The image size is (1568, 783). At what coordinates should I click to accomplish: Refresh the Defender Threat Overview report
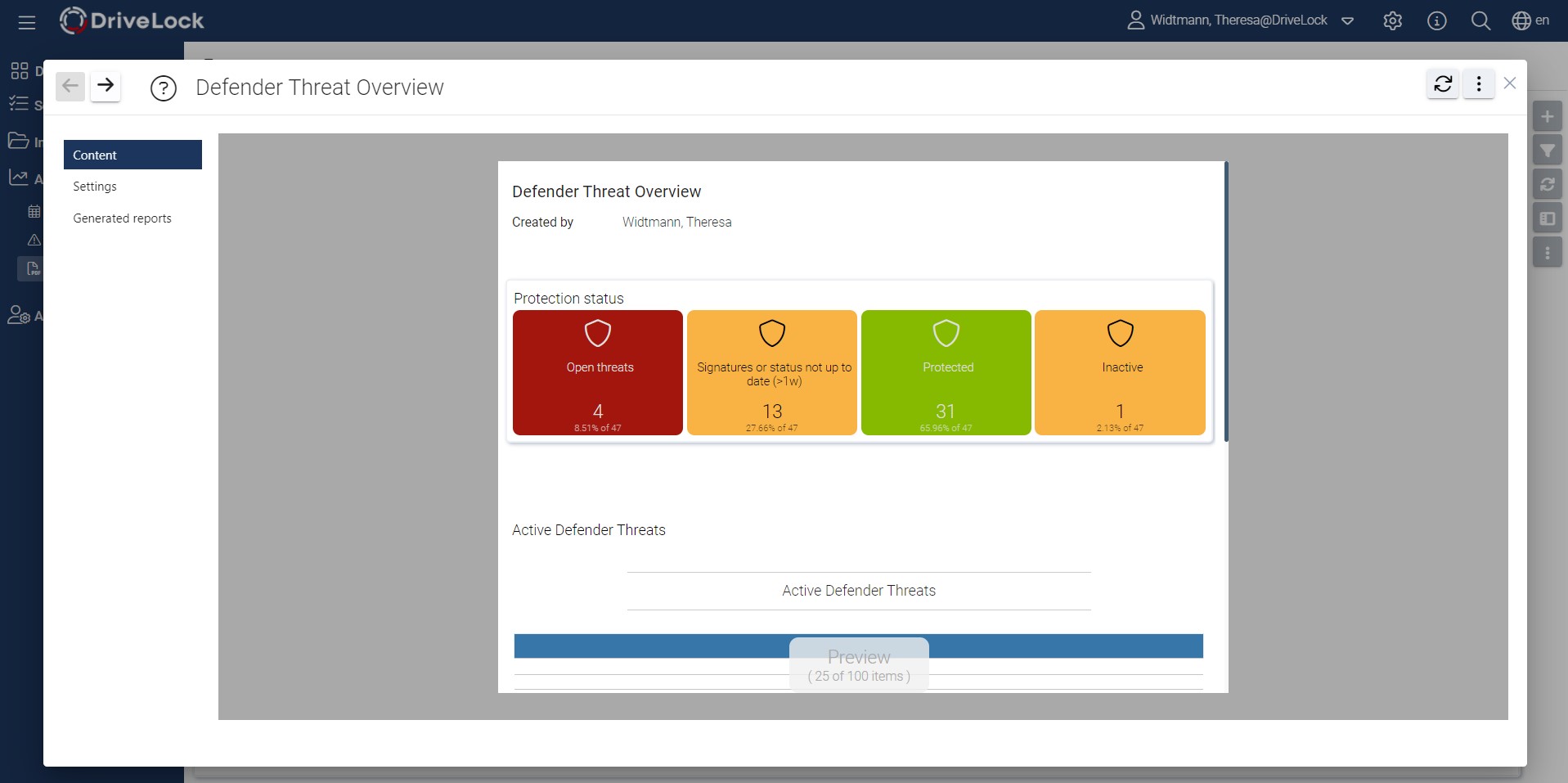[1444, 83]
